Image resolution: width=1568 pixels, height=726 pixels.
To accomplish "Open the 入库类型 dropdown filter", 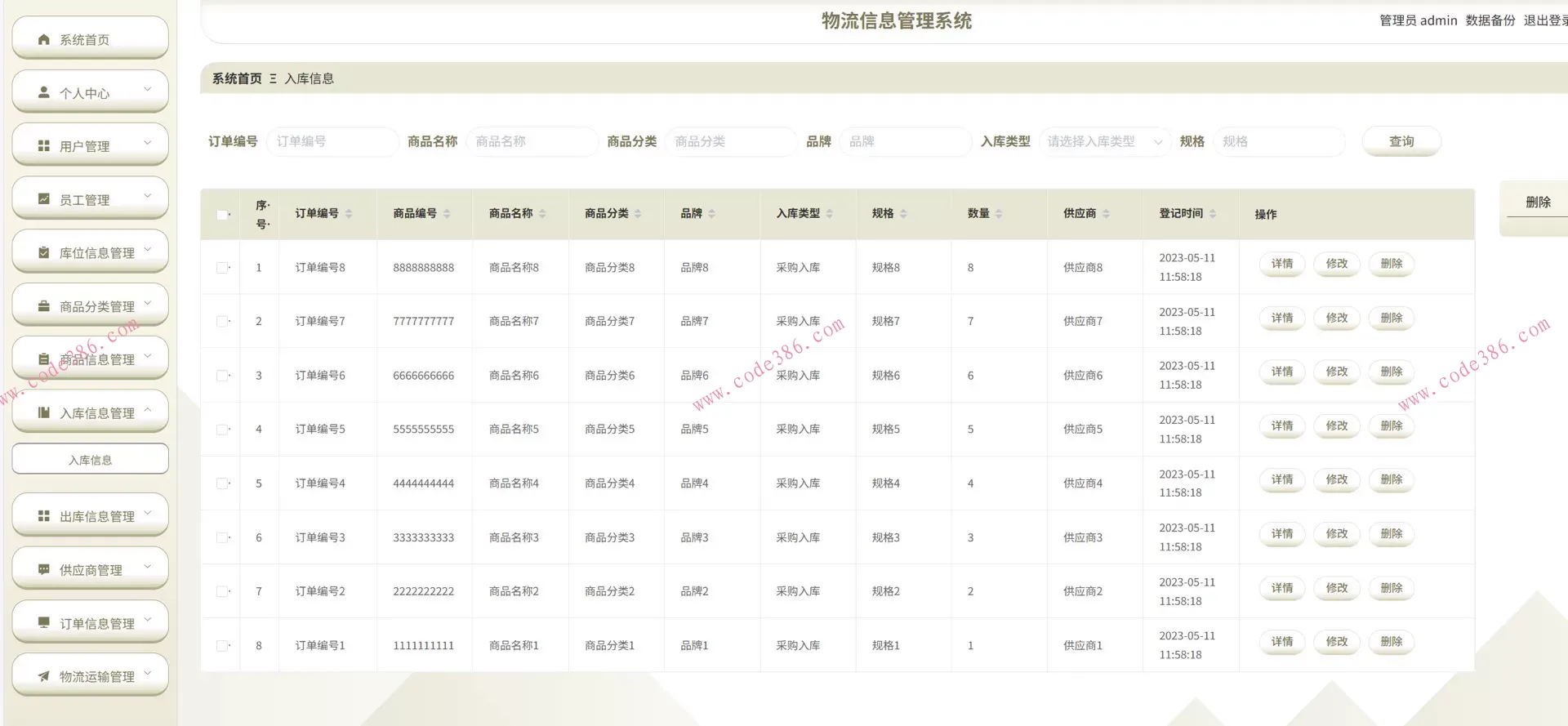I will tap(1104, 142).
